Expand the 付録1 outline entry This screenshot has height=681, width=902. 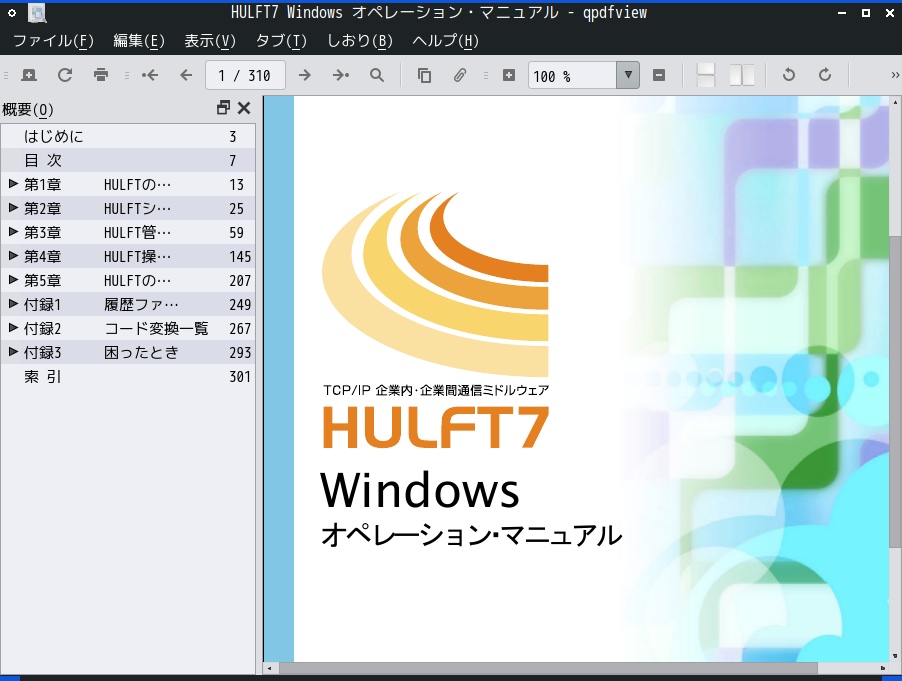[x=13, y=304]
